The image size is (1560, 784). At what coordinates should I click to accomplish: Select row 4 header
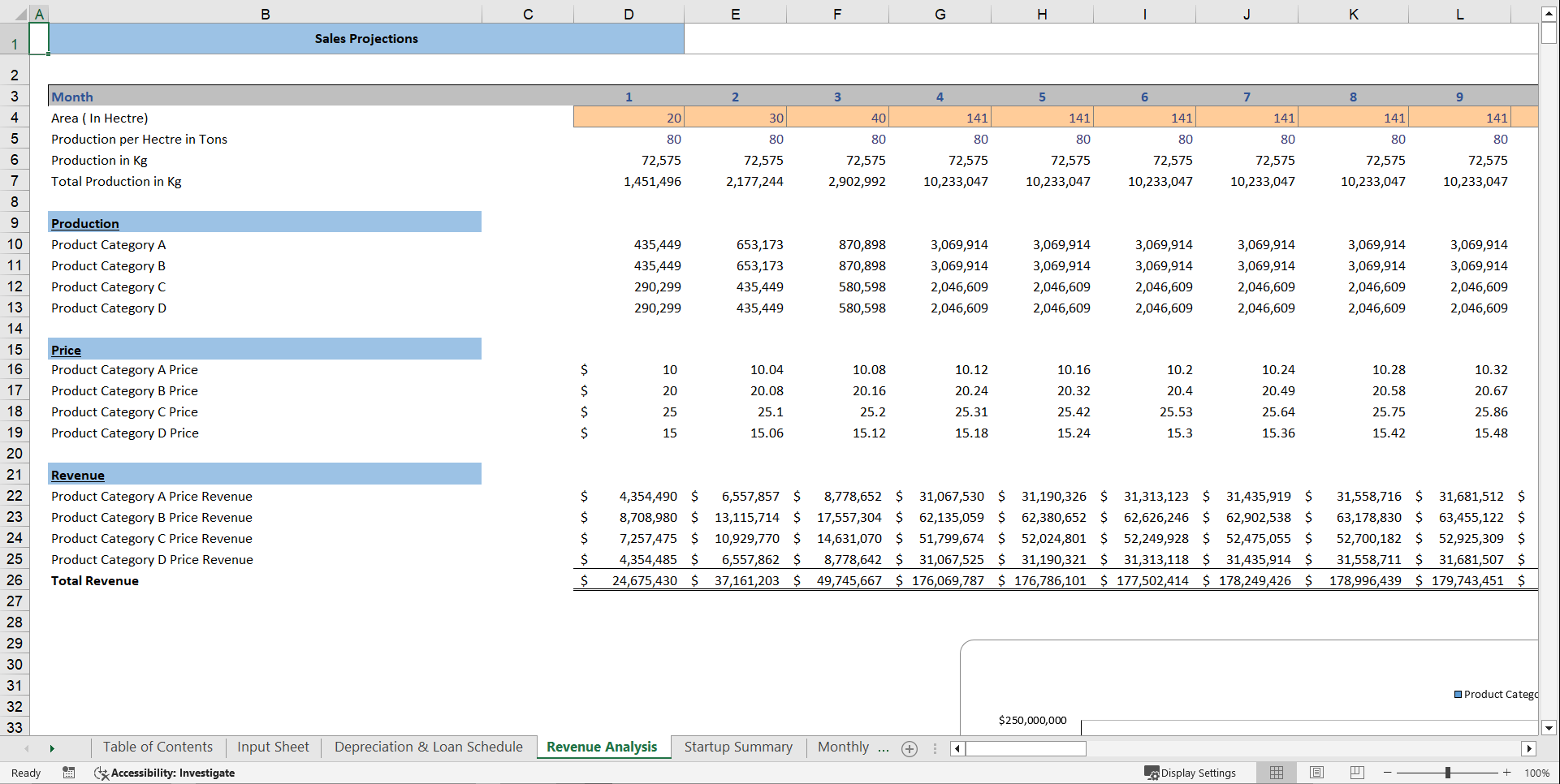click(x=15, y=118)
